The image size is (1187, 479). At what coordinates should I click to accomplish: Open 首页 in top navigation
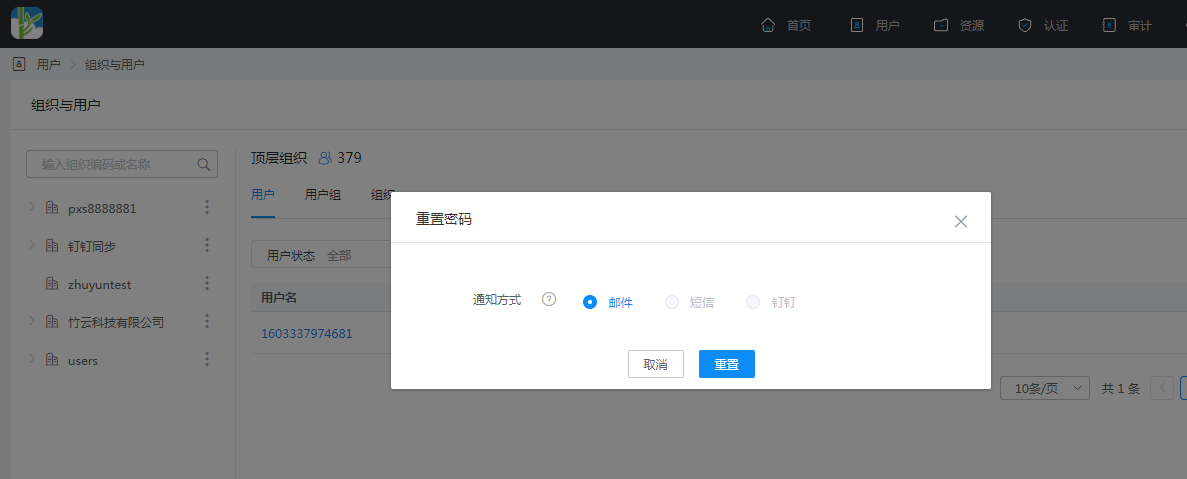point(799,26)
